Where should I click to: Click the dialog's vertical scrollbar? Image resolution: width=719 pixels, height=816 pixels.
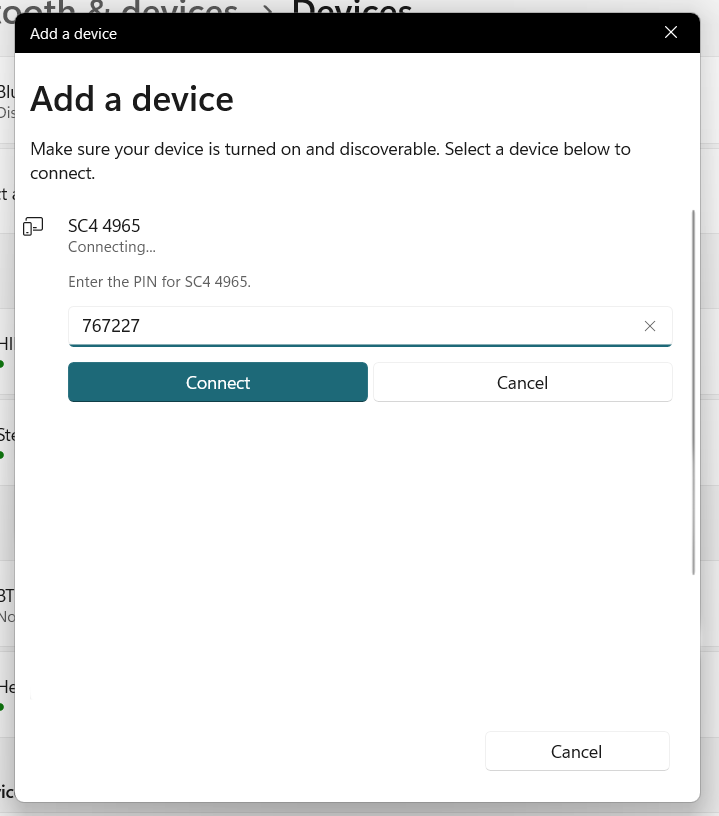click(693, 390)
